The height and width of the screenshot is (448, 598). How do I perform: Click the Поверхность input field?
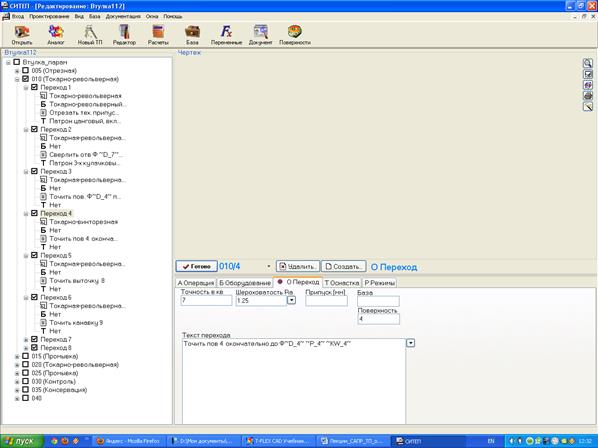coord(379,319)
